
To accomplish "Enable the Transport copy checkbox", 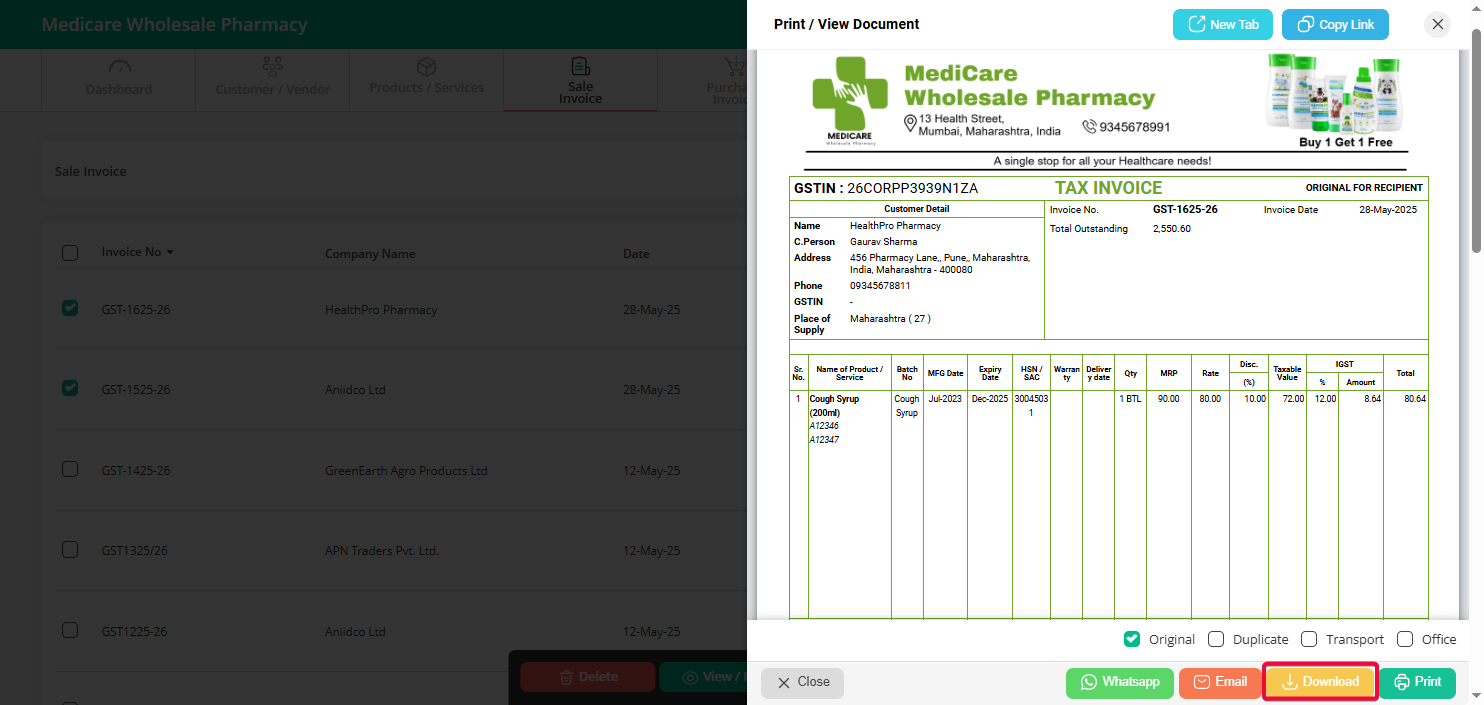I will (x=1309, y=639).
